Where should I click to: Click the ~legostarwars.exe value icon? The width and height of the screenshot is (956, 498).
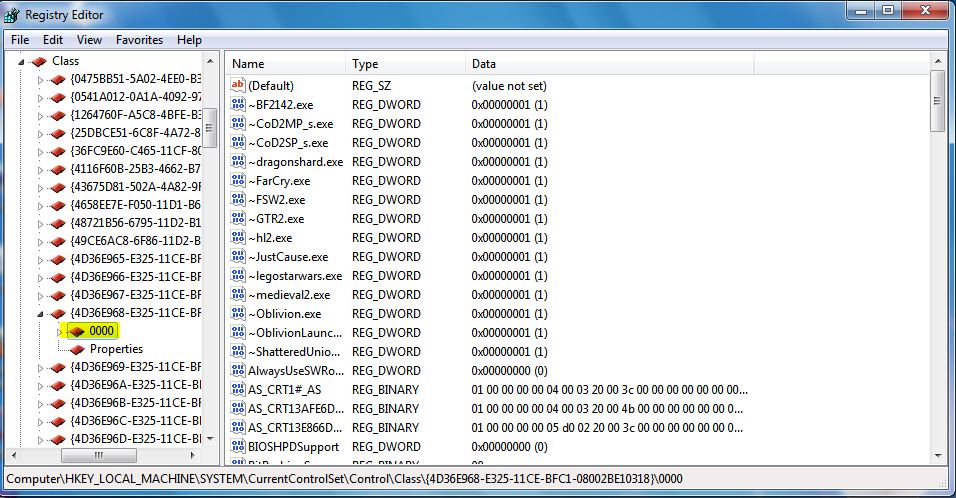(238, 275)
